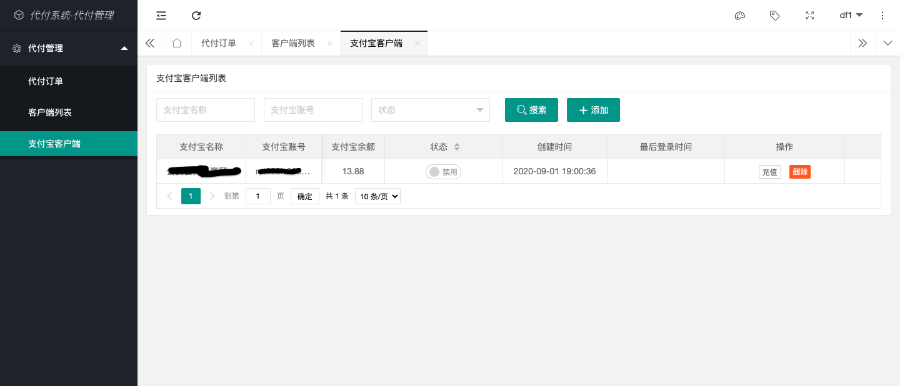This screenshot has width=900, height=386.
Task: Open the three-dot more options menu
Action: click(x=883, y=16)
